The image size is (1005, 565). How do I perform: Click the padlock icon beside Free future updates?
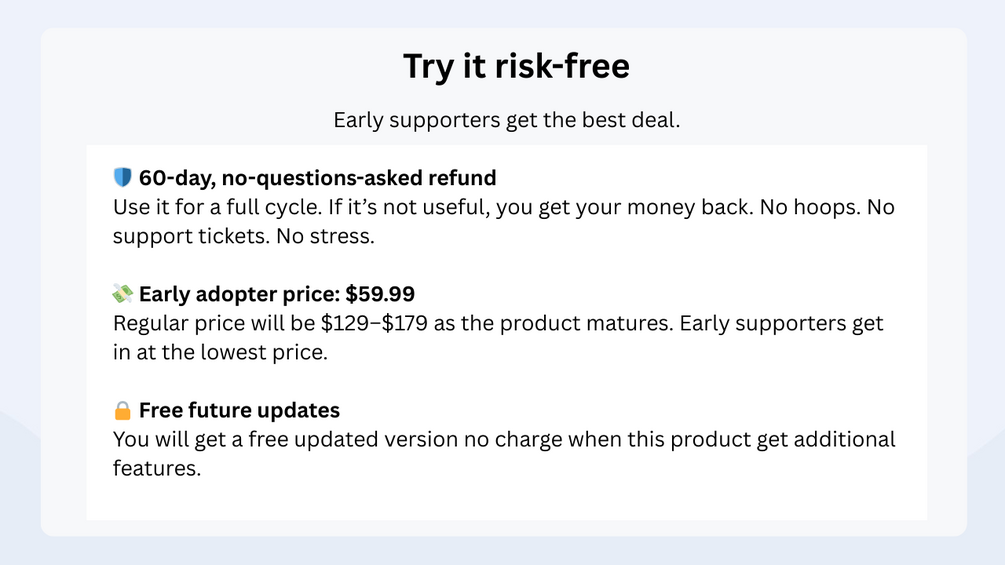[x=123, y=410]
